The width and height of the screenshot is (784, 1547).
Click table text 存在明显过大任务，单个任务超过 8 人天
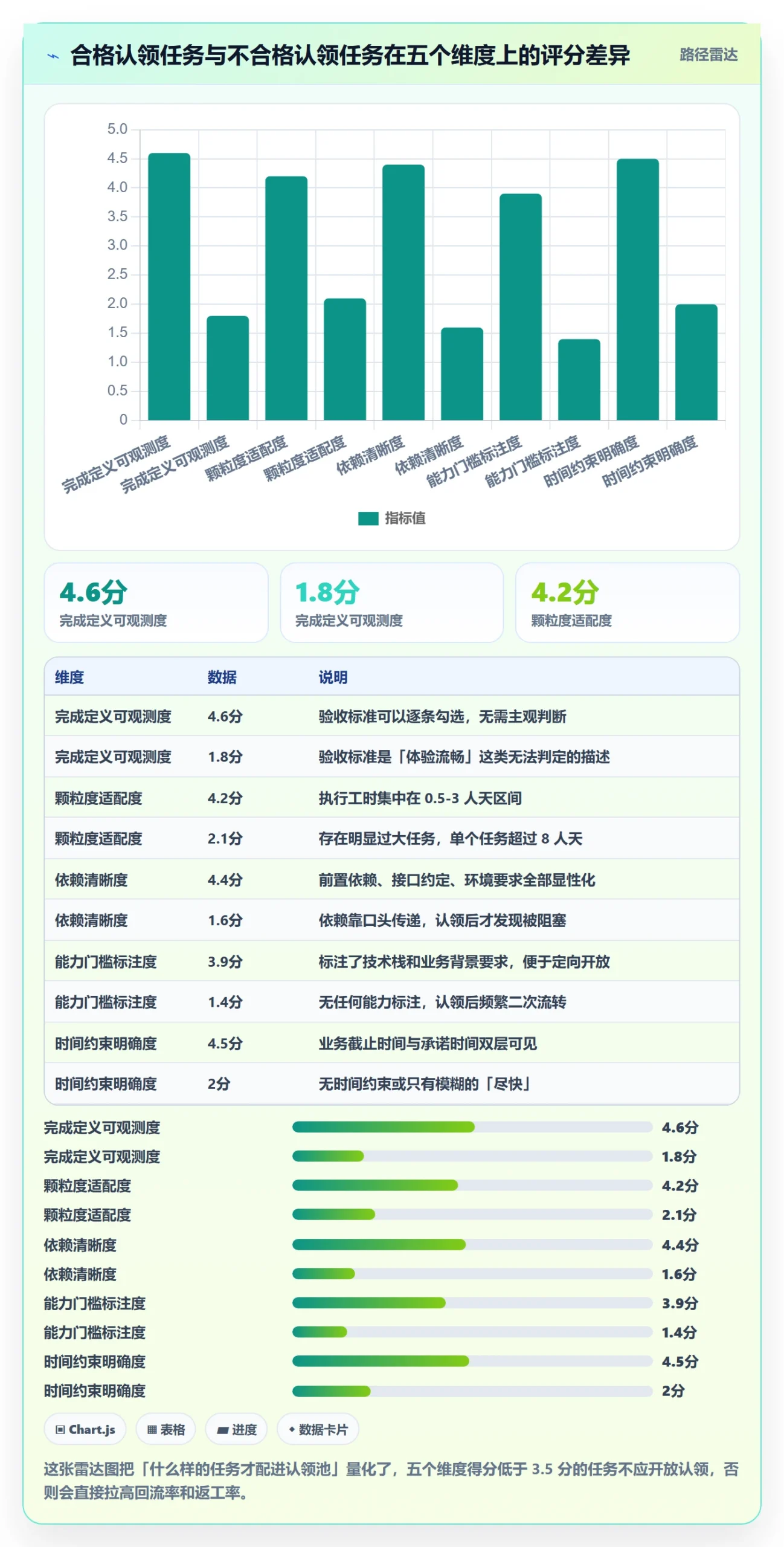click(x=451, y=839)
